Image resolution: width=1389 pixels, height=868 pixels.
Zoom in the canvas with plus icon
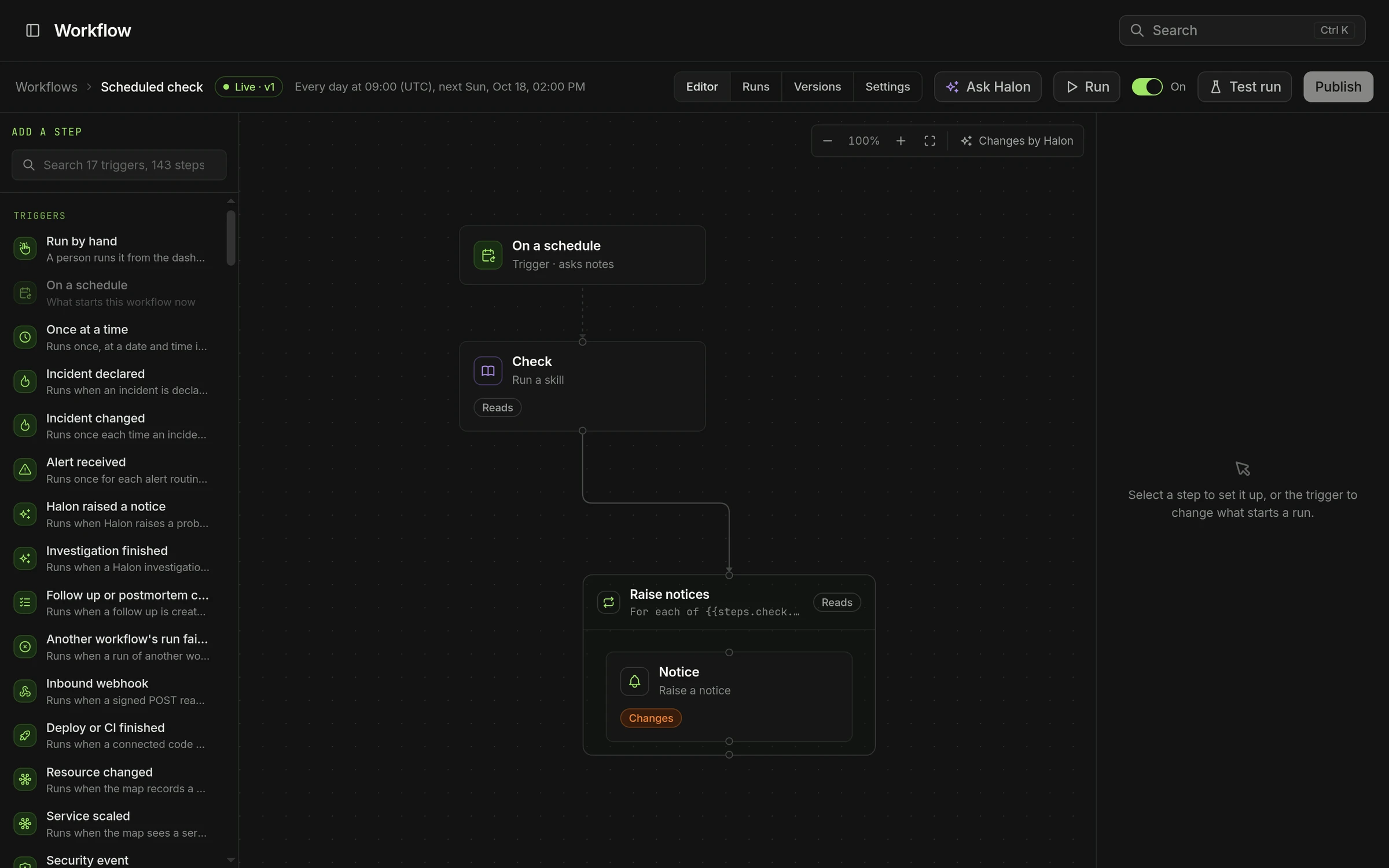click(x=901, y=141)
